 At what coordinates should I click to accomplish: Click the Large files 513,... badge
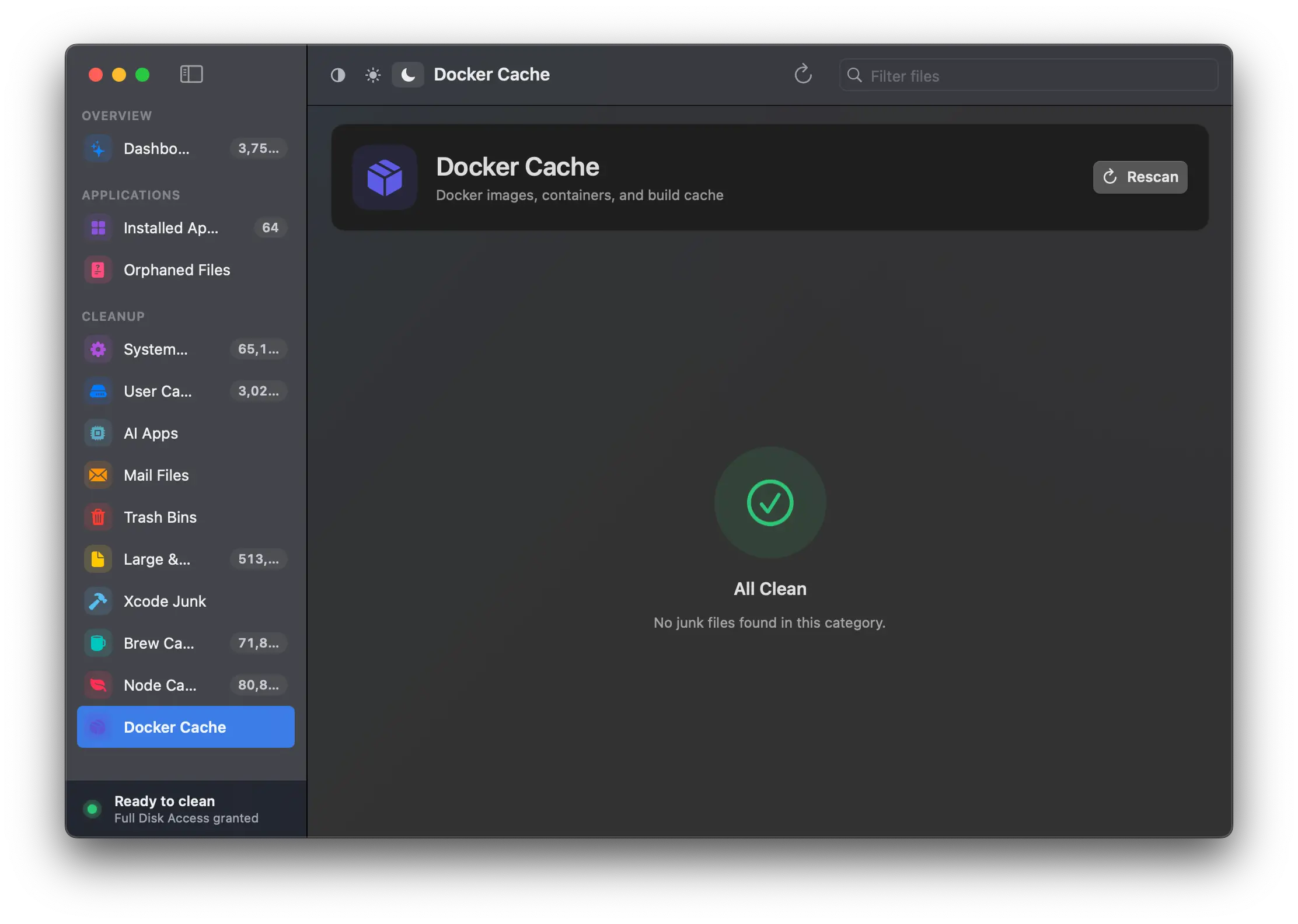[259, 559]
